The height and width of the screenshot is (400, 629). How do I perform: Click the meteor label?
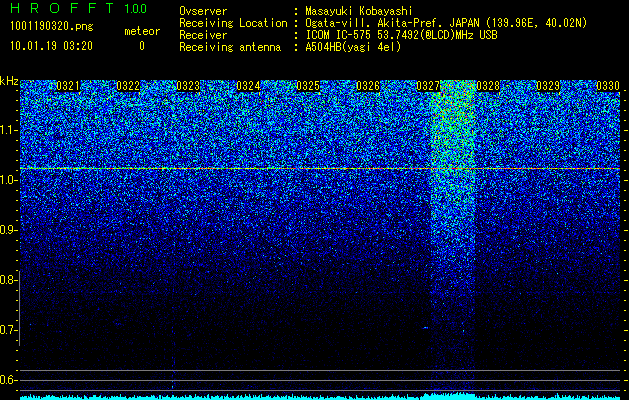(x=142, y=31)
